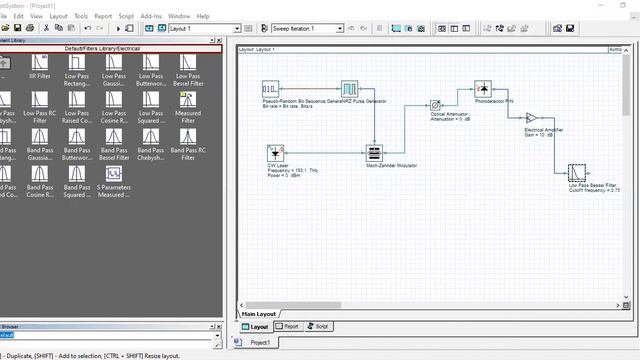Close the Project Browser panel
The width and height of the screenshot is (640, 360).
click(x=219, y=327)
